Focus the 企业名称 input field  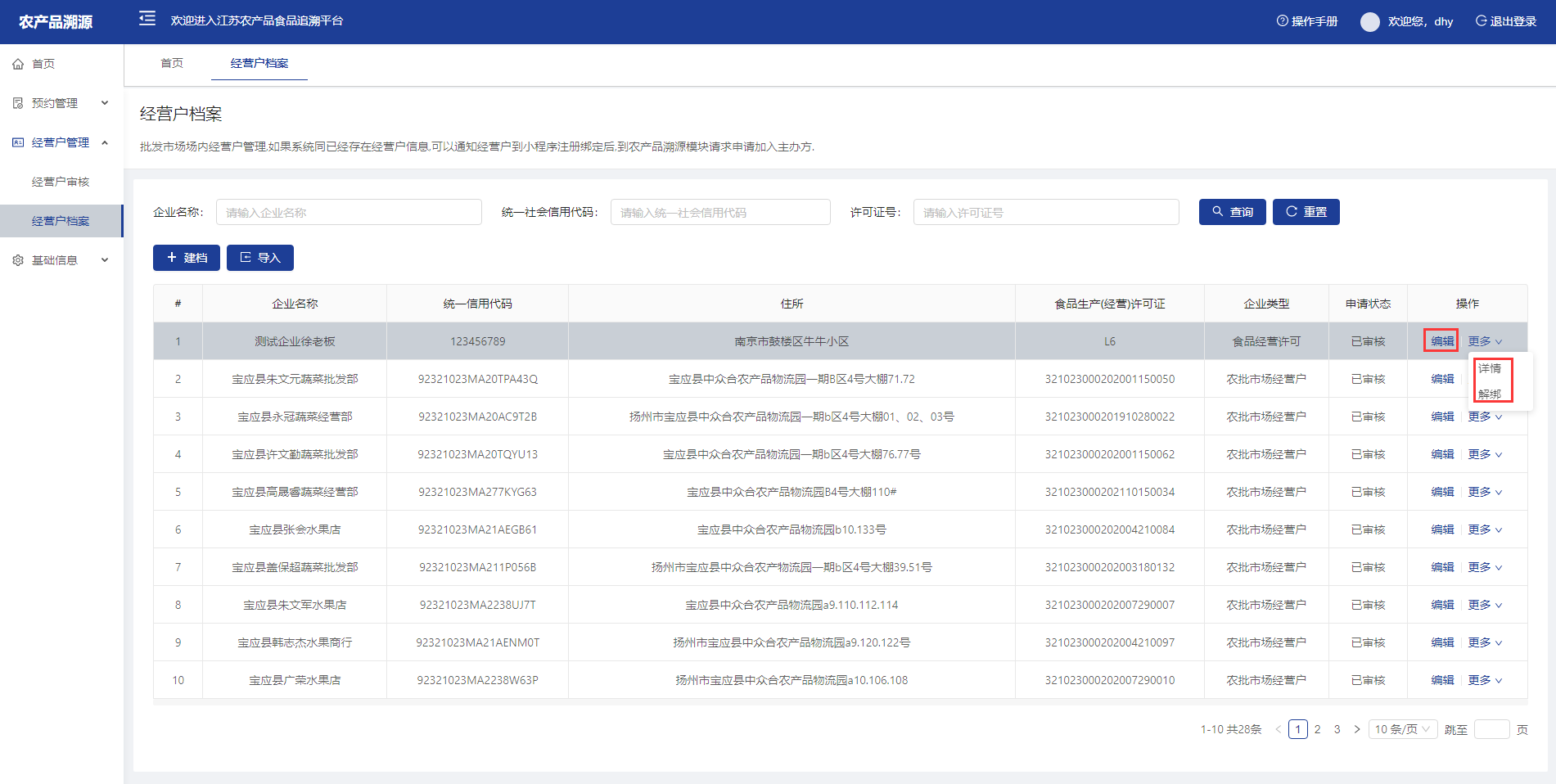coord(349,213)
